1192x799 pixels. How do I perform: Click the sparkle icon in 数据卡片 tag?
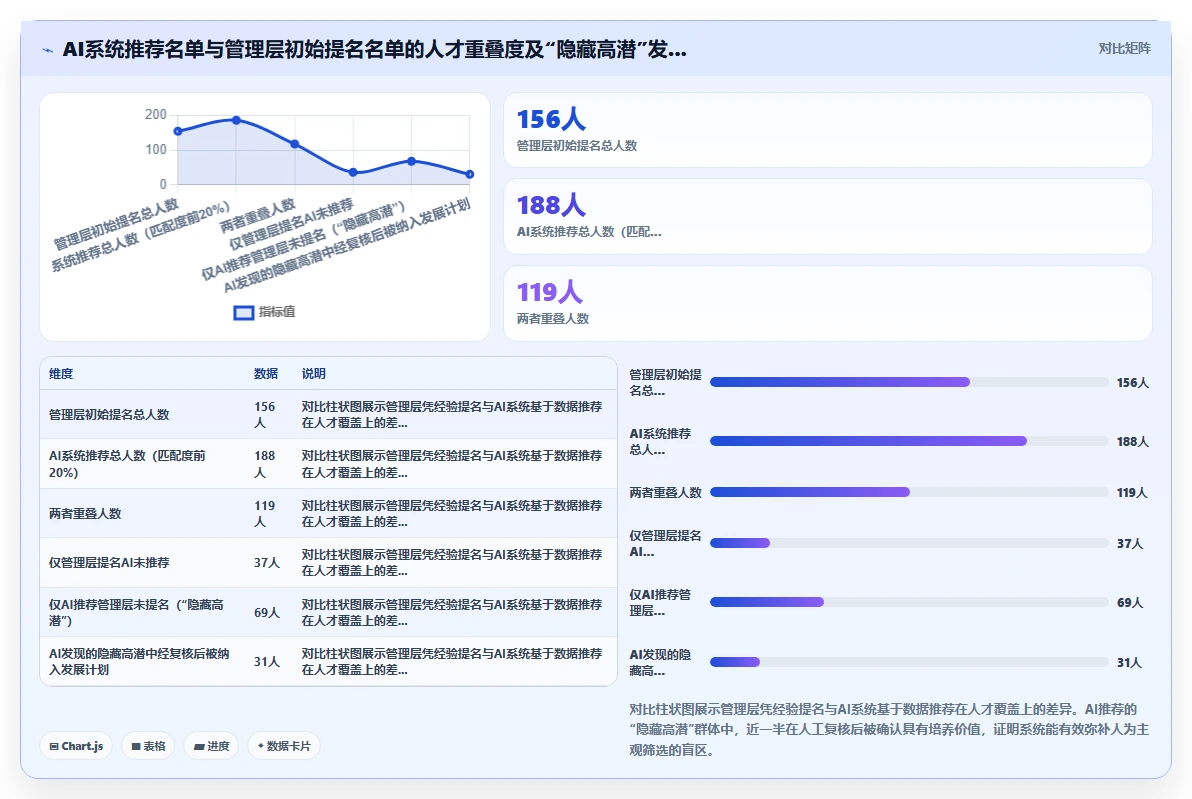(x=261, y=746)
